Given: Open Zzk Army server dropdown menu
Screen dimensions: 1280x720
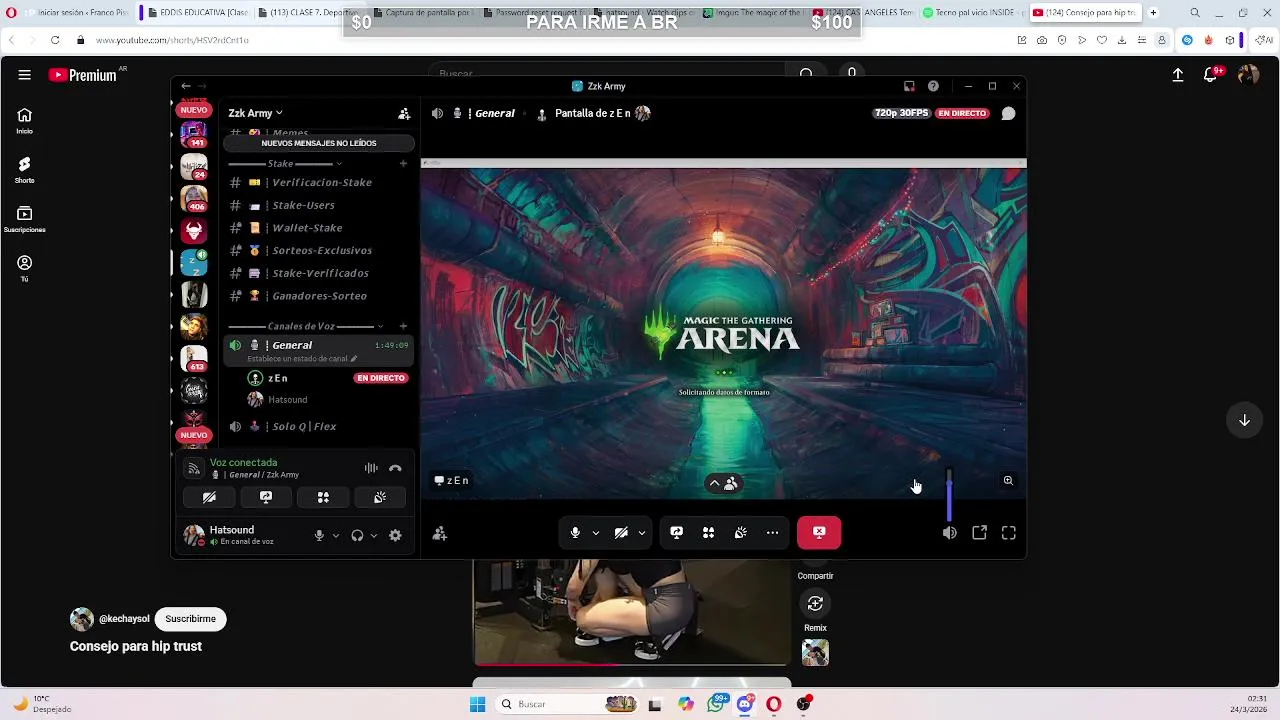Looking at the screenshot, I should [255, 113].
